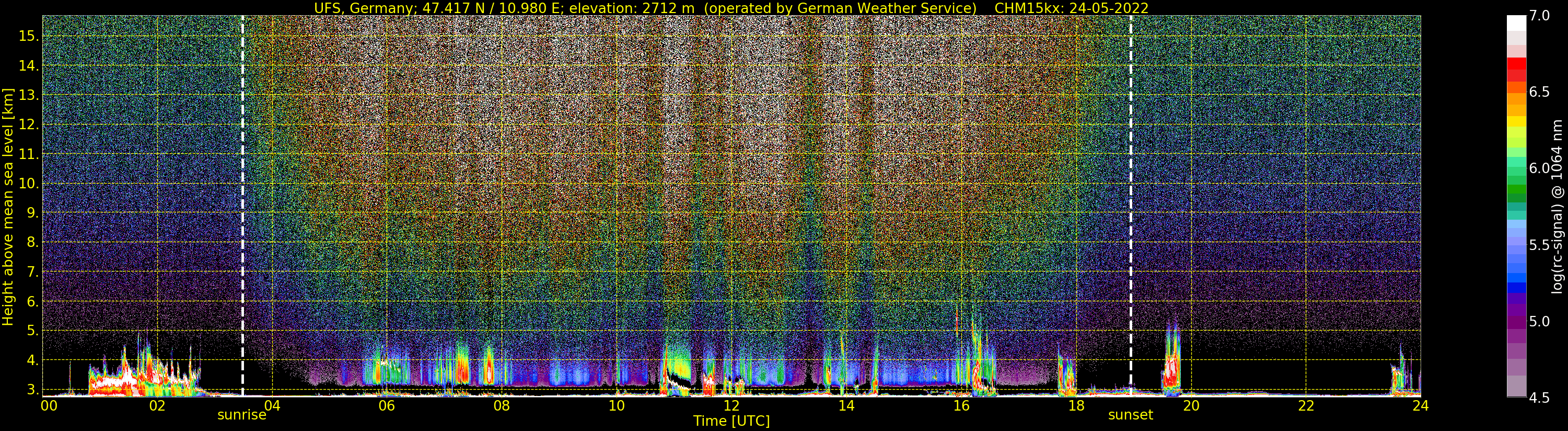Click the '6.0' colorbar tick label
Image resolution: width=1568 pixels, height=431 pixels.
click(x=1539, y=168)
